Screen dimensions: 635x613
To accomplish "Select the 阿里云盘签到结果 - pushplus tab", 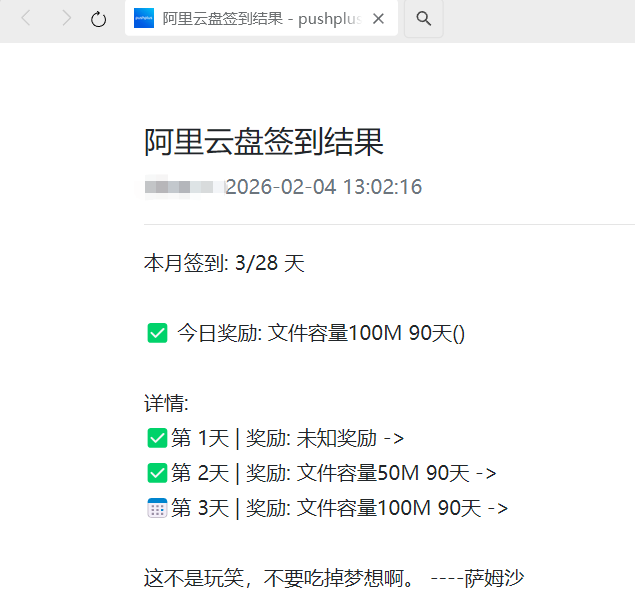I will [x=261, y=18].
